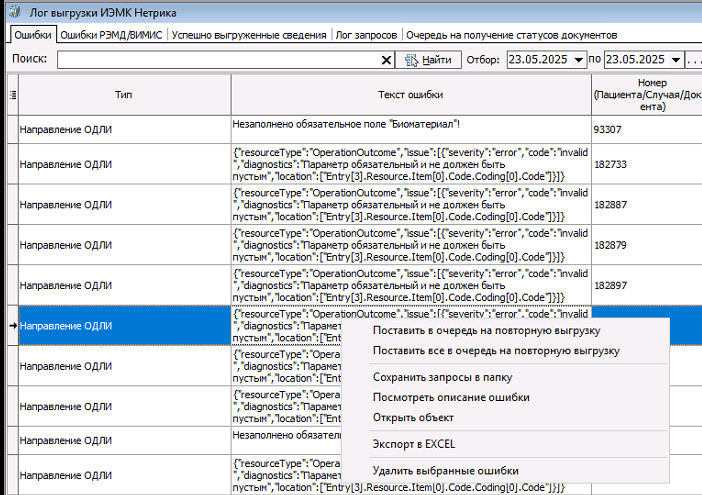Choose Поставить в очередь на повторную выгрузку
The height and width of the screenshot is (495, 702).
tap(486, 331)
